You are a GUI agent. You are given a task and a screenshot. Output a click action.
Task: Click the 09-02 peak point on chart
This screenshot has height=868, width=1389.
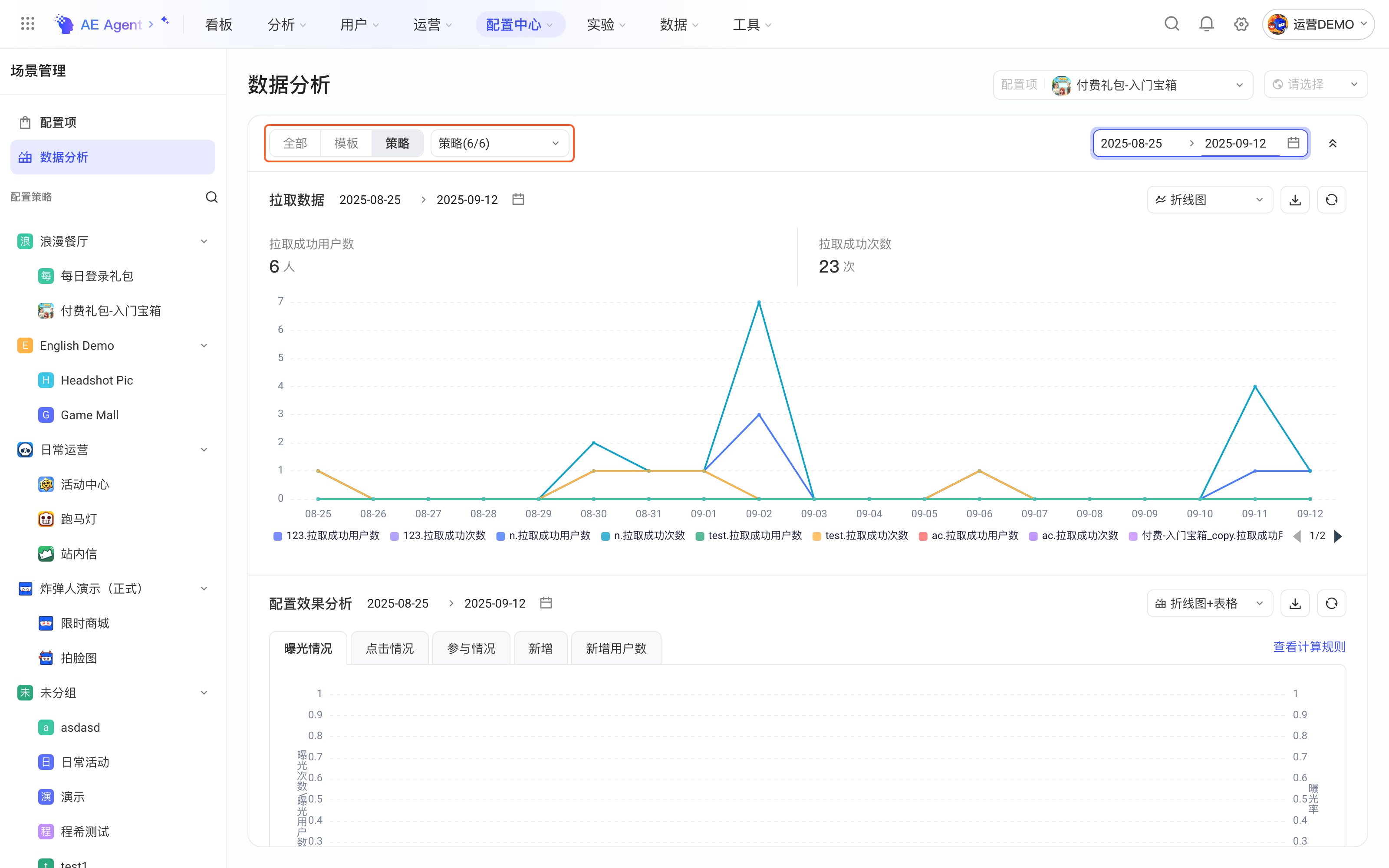(x=759, y=302)
